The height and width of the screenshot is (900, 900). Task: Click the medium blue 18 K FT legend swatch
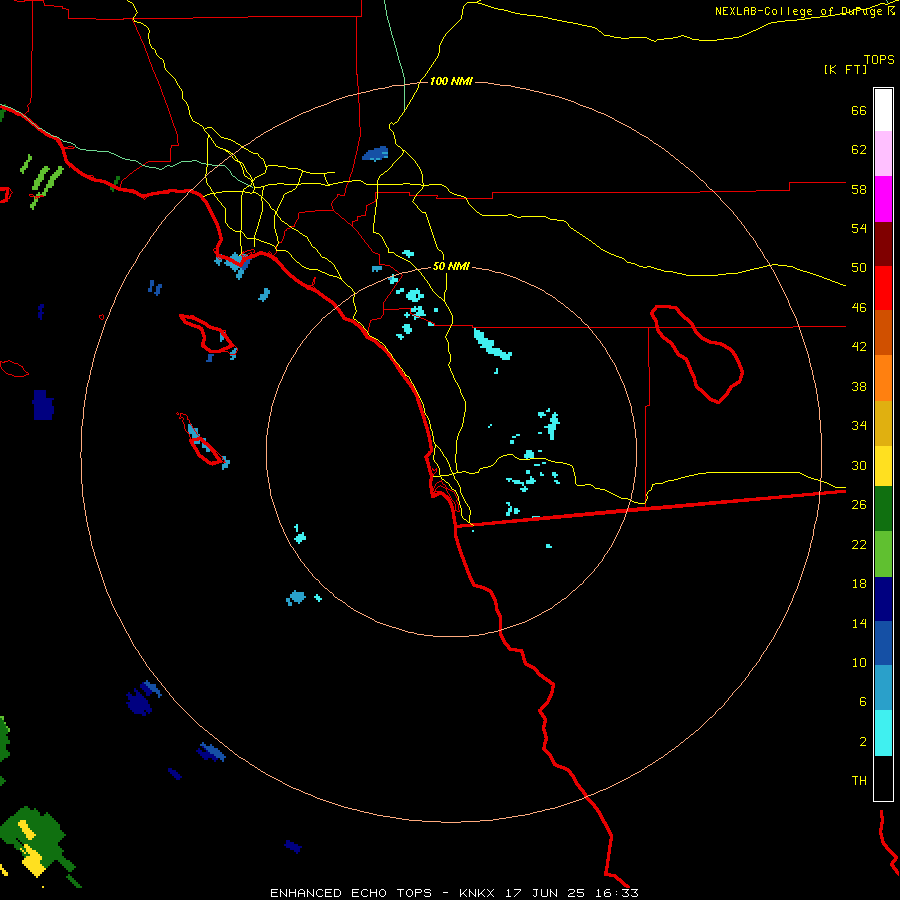point(883,643)
